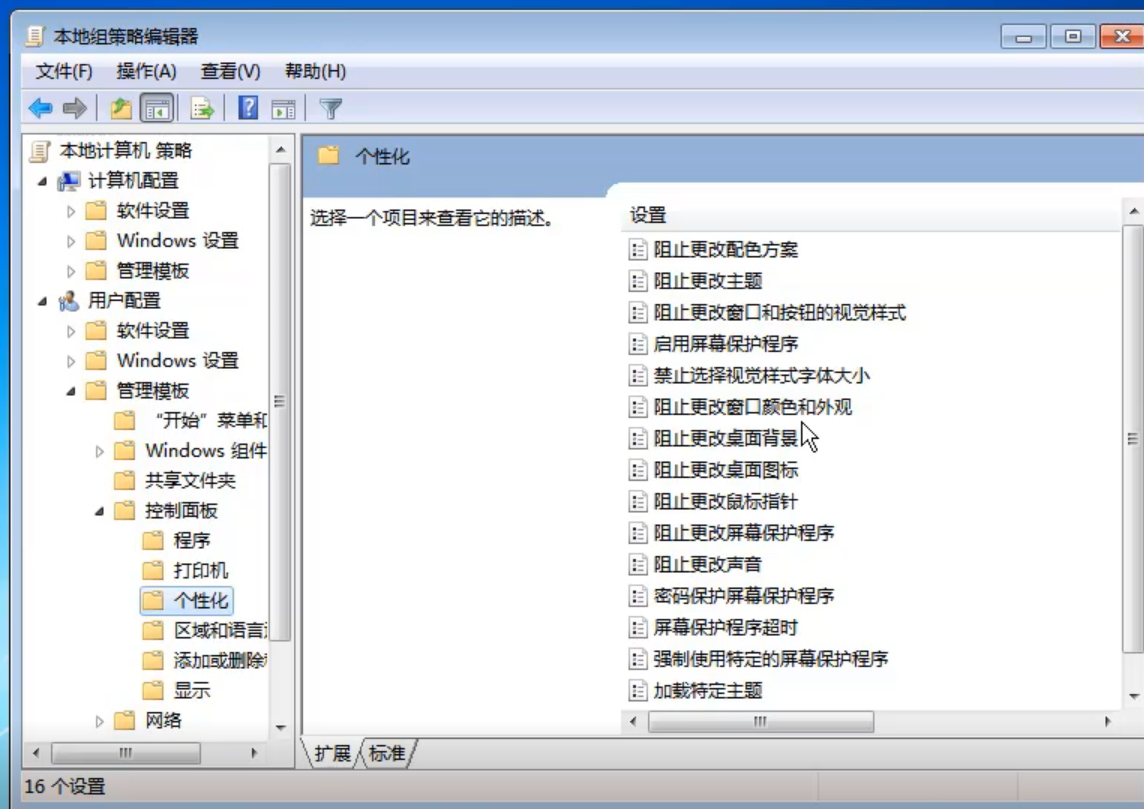Select the 显示 folder in the tree

192,691
